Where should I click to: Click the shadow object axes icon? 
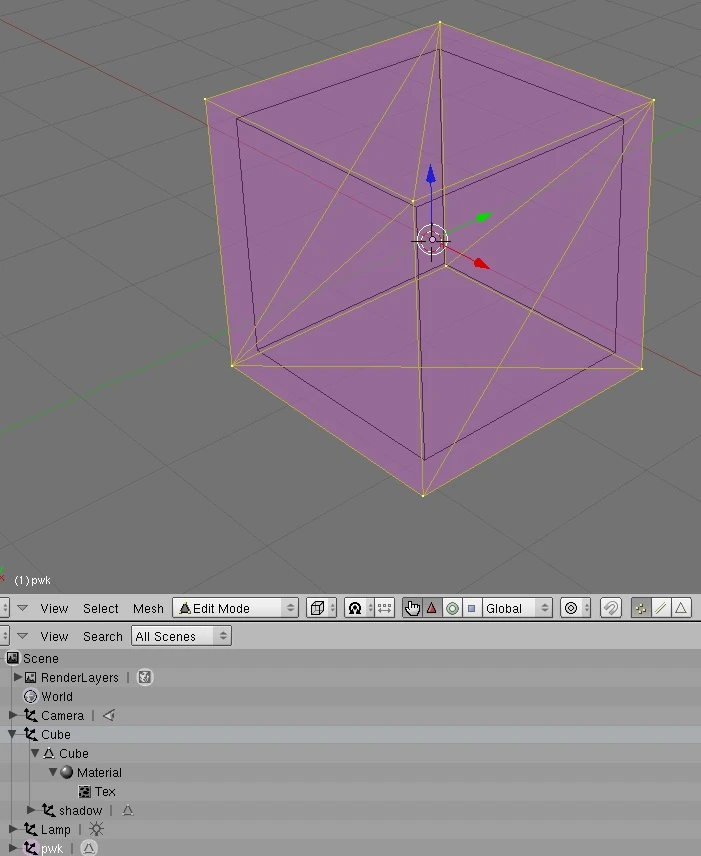49,810
